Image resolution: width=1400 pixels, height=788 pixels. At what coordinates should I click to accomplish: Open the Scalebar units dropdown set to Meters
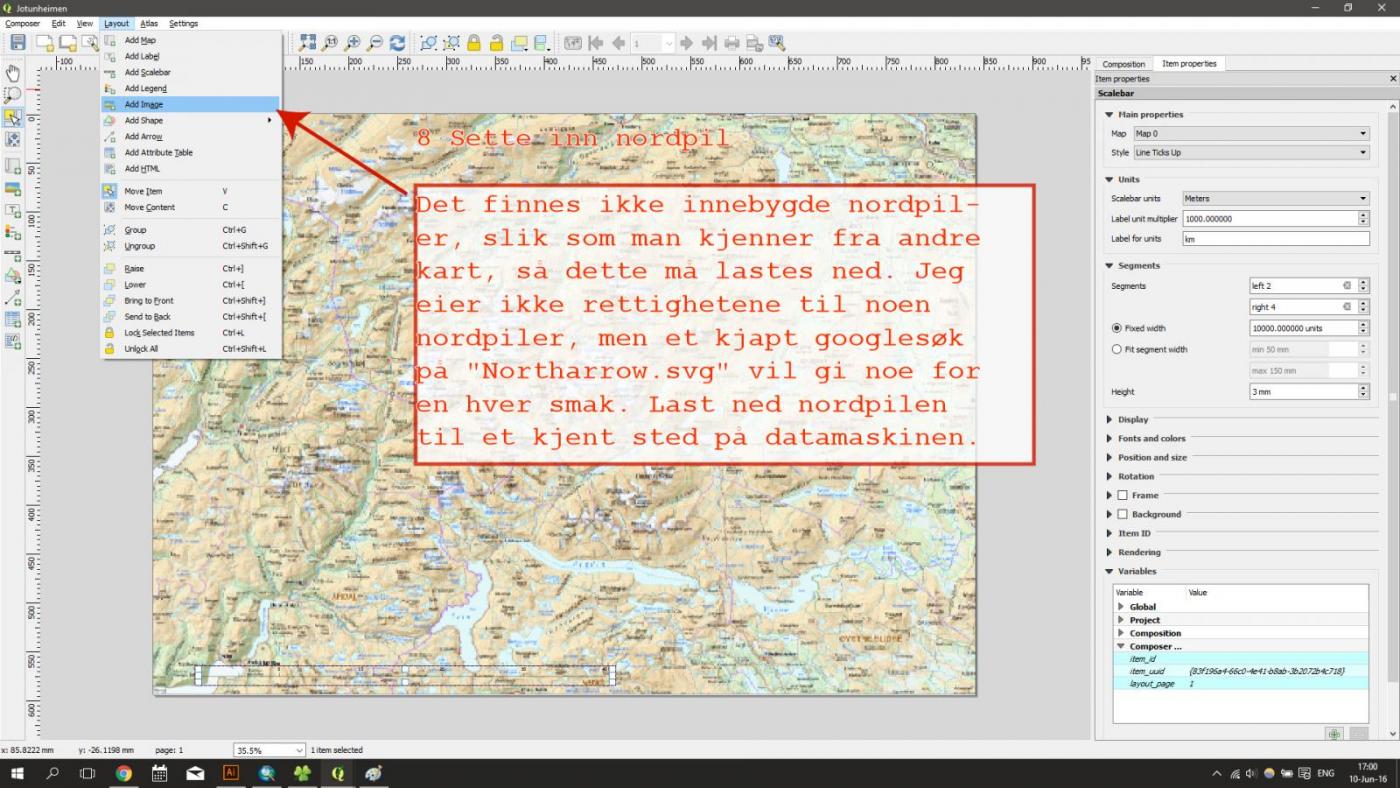coord(1275,198)
